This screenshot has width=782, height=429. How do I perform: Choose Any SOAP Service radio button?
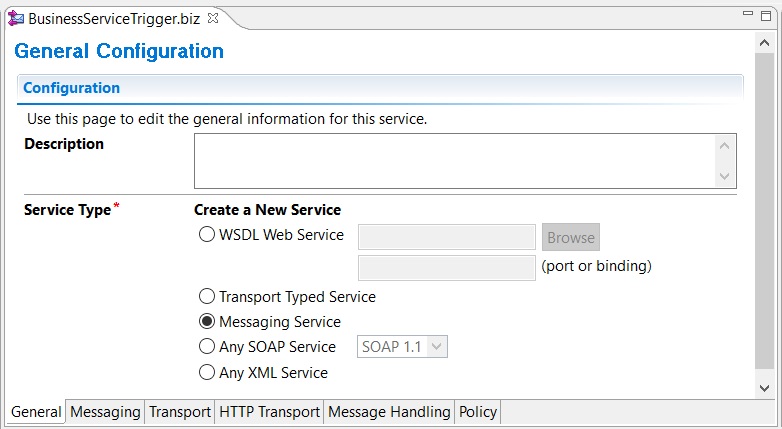pyautogui.click(x=206, y=346)
